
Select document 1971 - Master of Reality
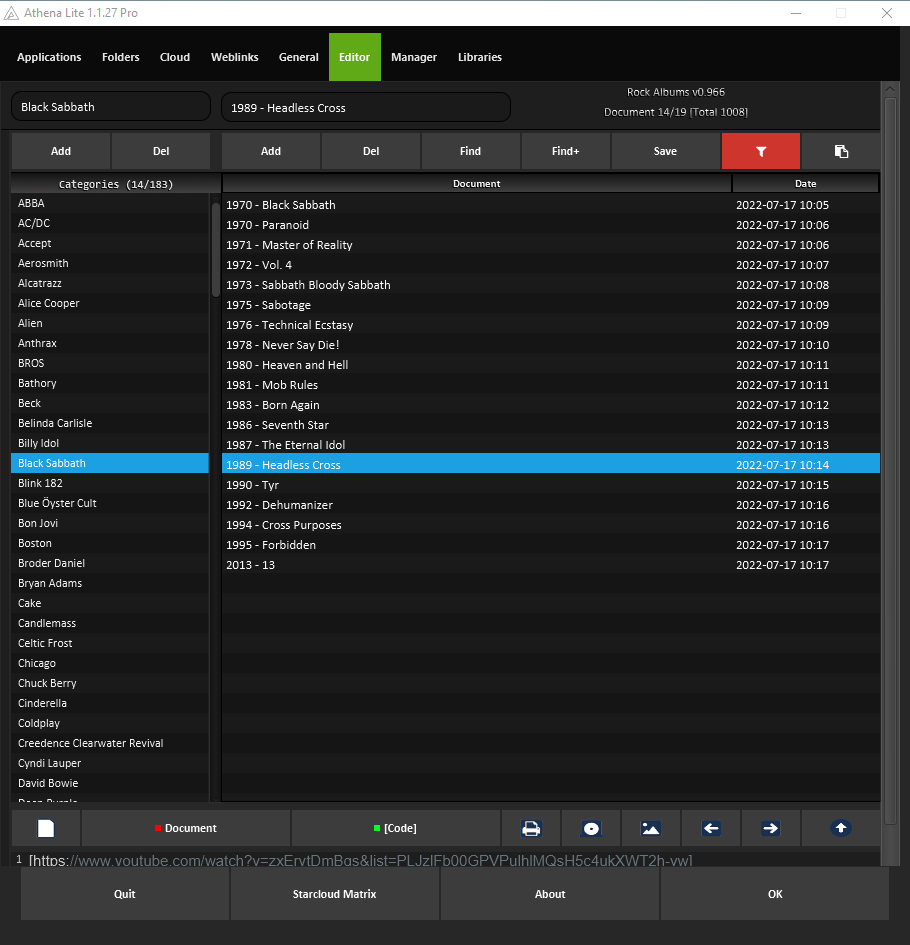pyautogui.click(x=551, y=245)
